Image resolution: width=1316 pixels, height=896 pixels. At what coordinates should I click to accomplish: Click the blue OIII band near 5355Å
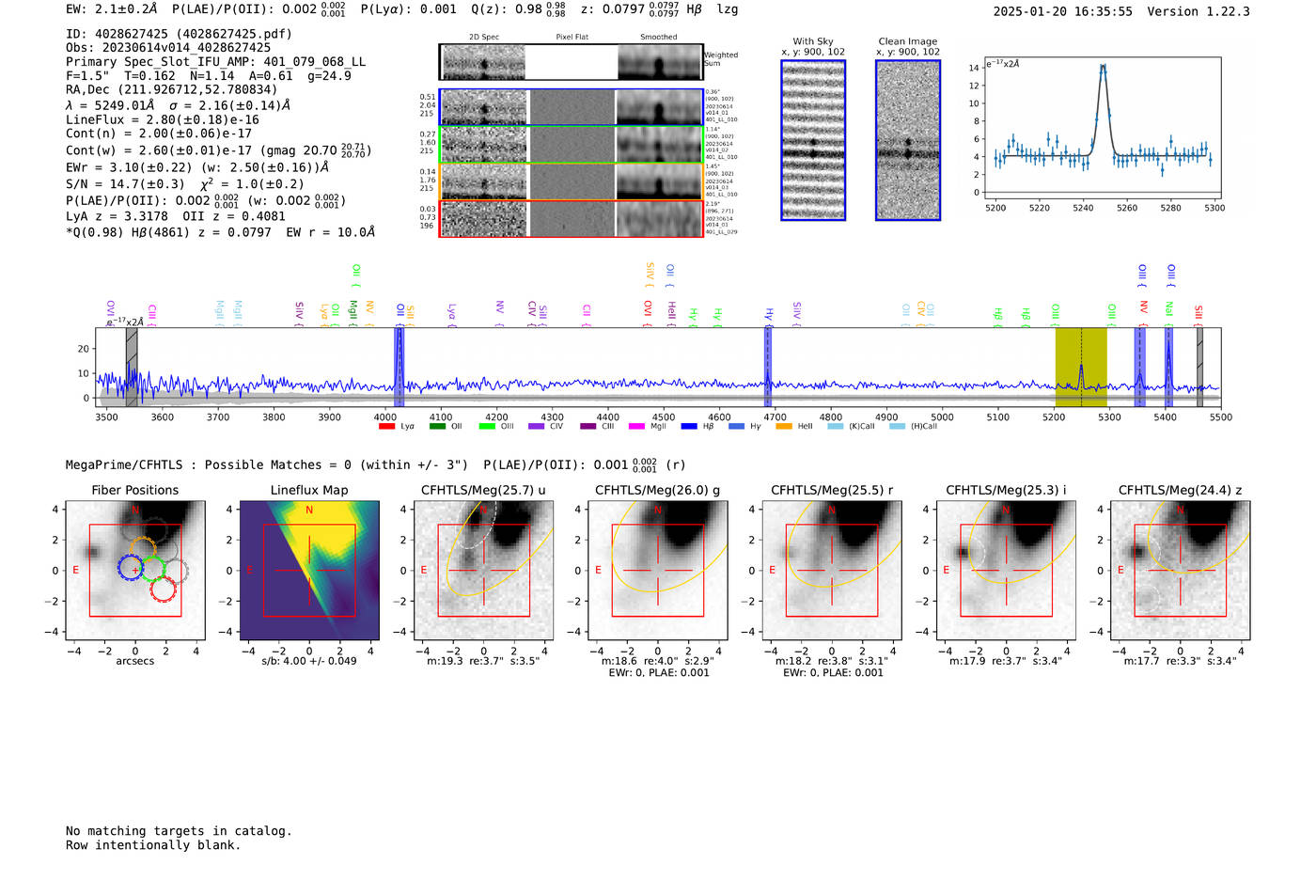coord(1140,368)
